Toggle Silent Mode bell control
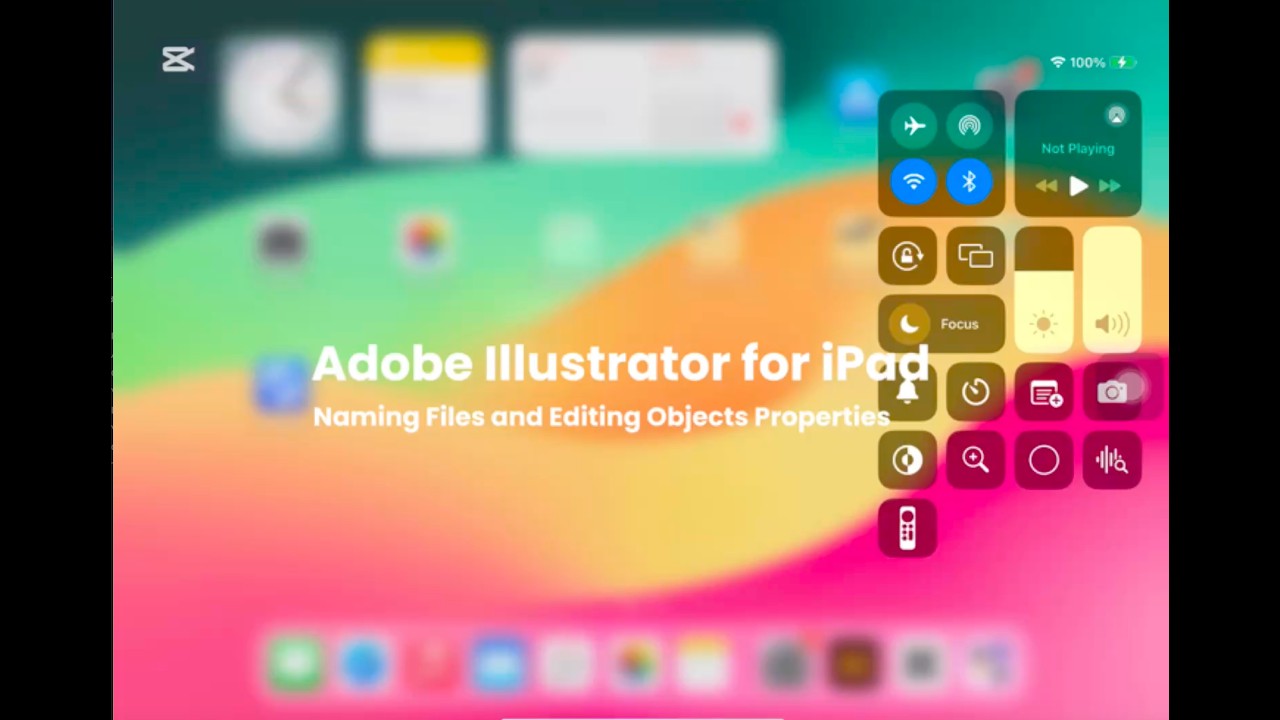Screen dimensions: 1280x720 [x=907, y=392]
